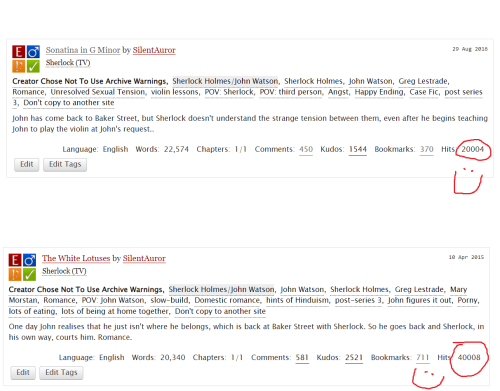Click the Unresolved Sexual Tension tag
The image size is (500, 391).
point(98,92)
